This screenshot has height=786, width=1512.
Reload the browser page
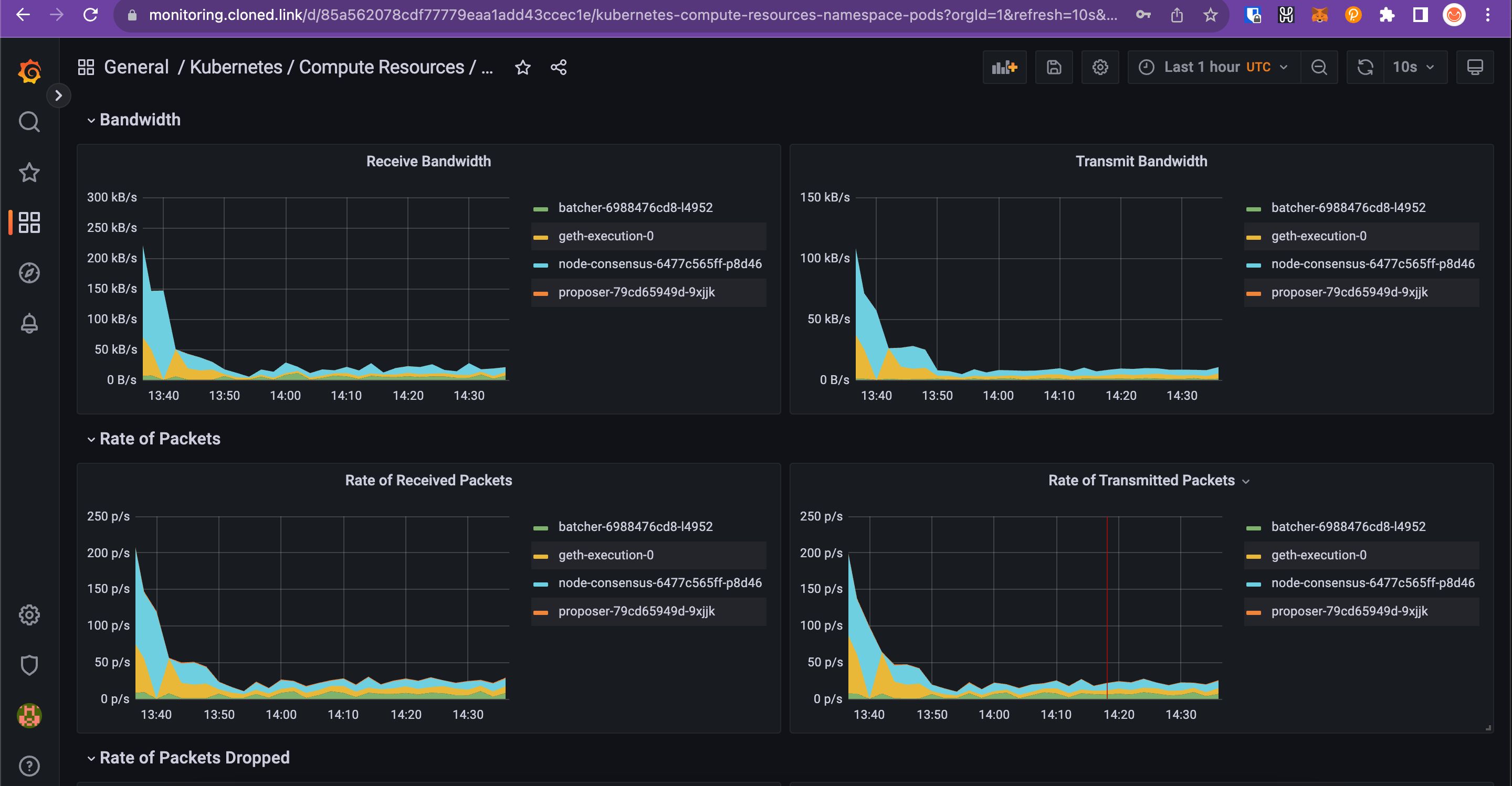[x=90, y=15]
